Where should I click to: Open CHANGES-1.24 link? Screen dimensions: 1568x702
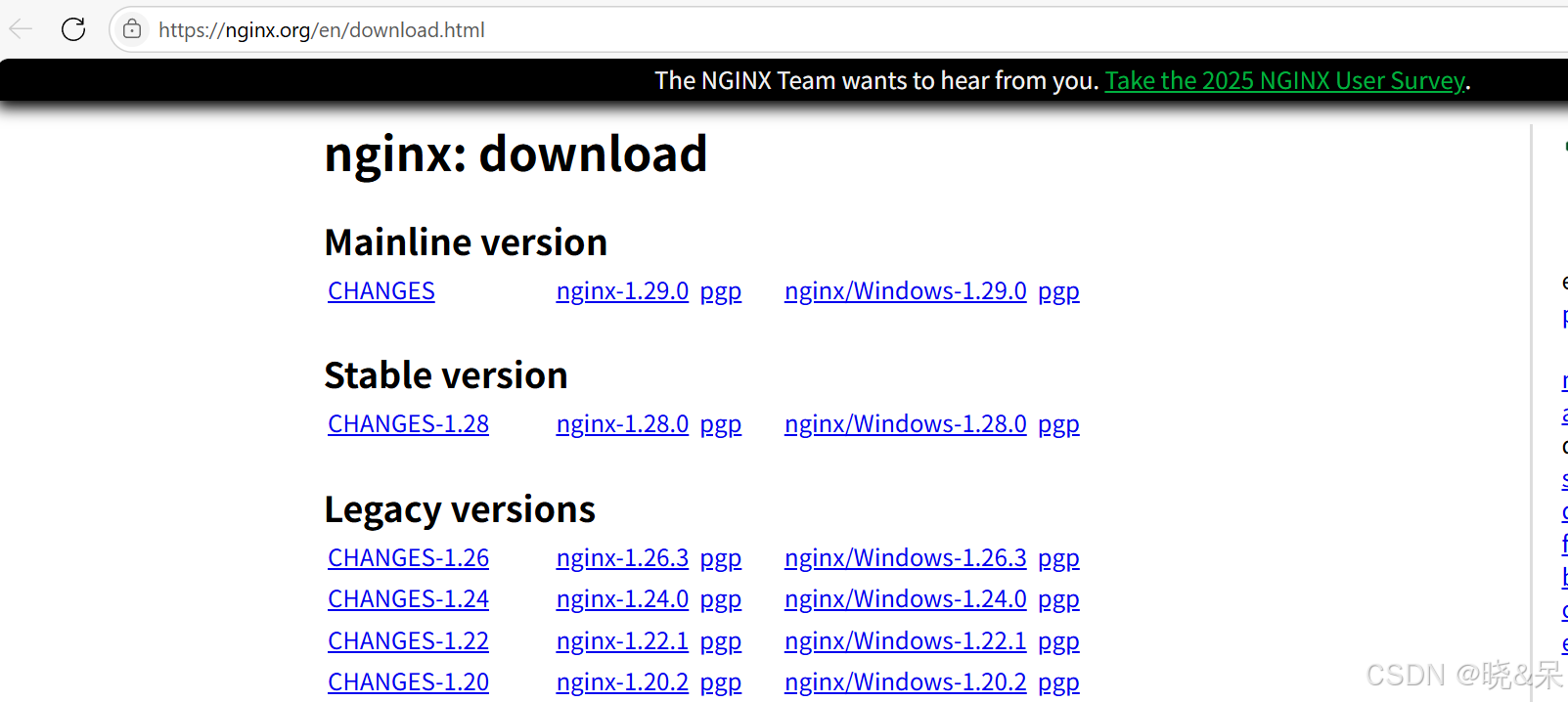click(x=408, y=599)
